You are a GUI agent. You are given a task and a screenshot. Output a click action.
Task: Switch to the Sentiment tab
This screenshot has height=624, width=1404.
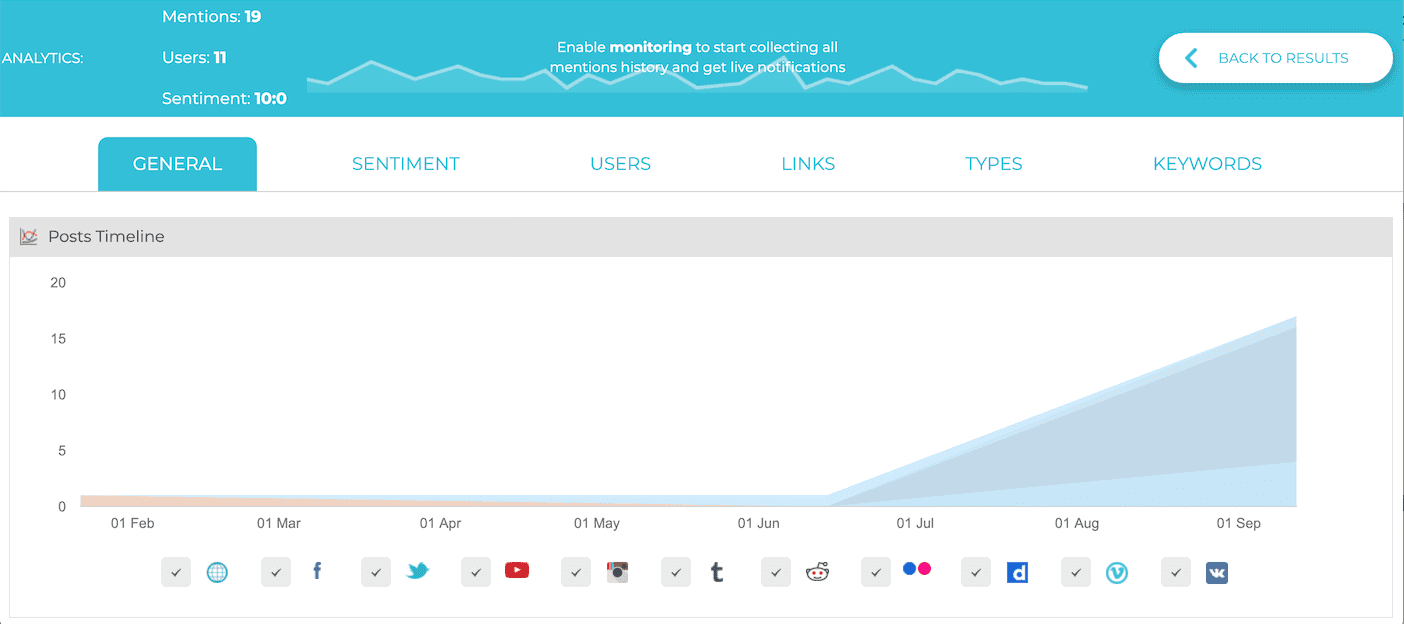coord(406,164)
